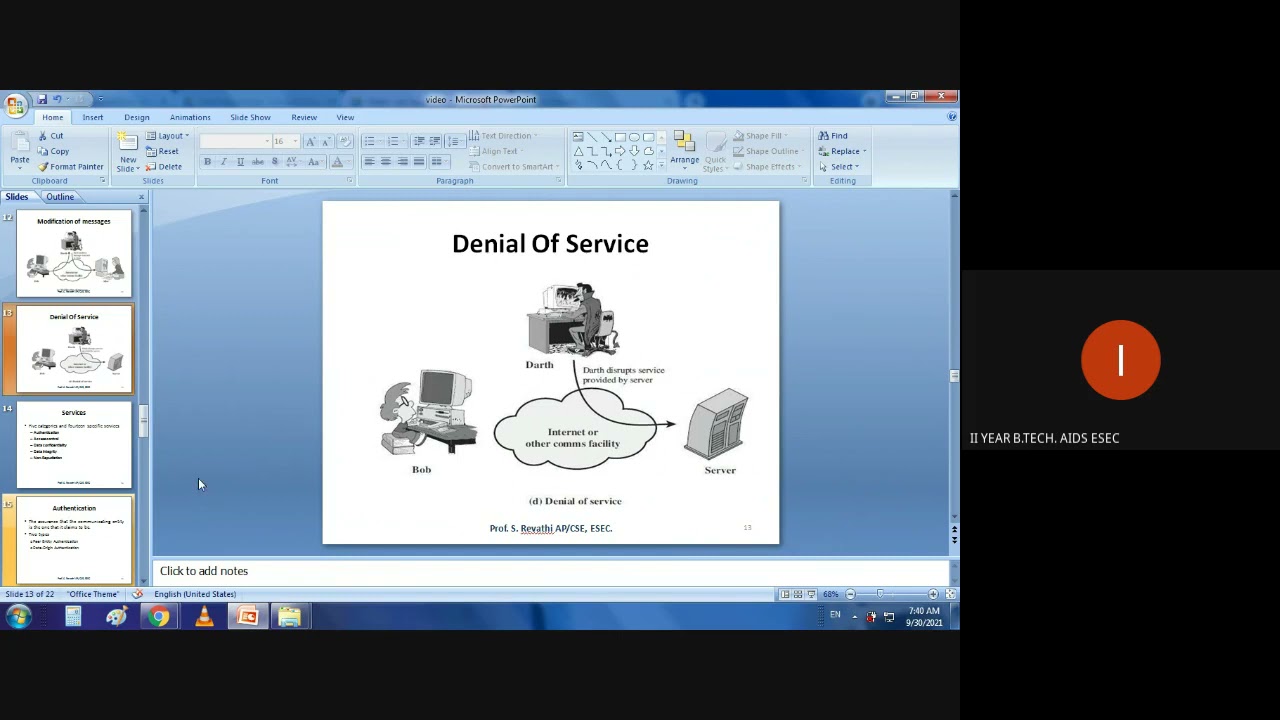Justify the paragraph text
1280x720 pixels.
[x=419, y=162]
